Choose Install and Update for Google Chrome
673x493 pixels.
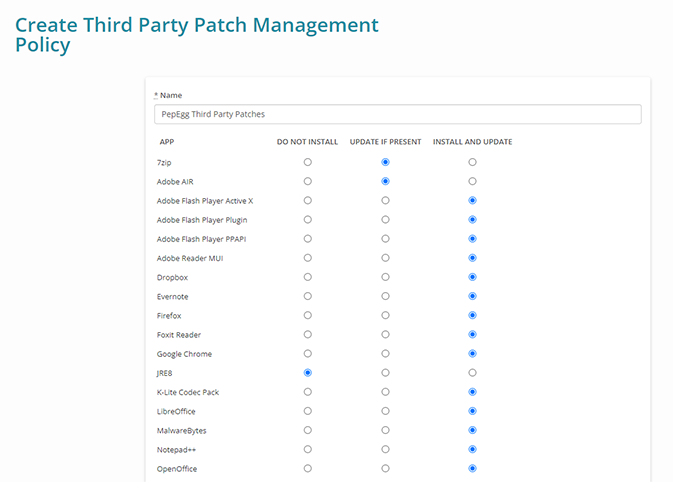[x=473, y=354]
